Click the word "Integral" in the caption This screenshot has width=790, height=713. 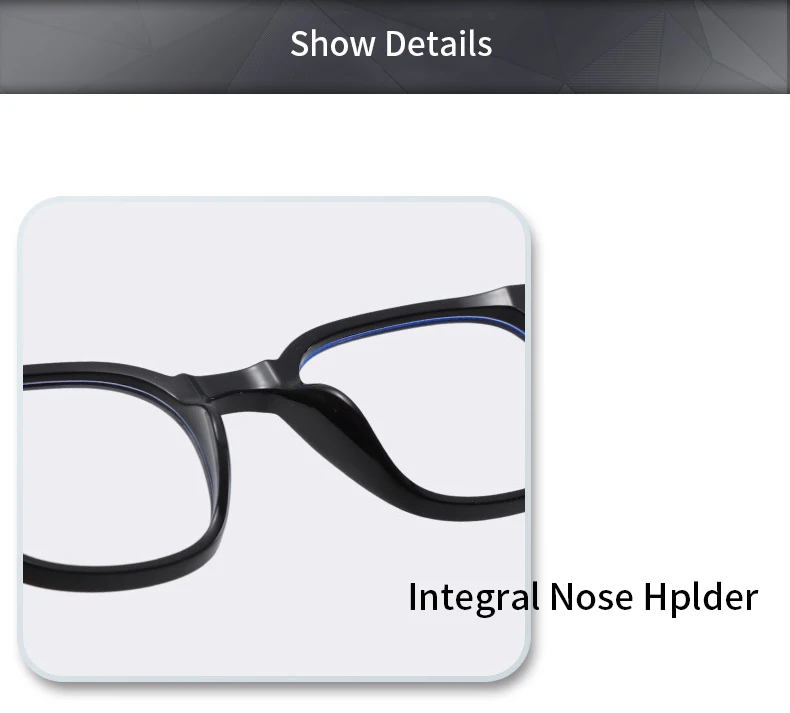click(474, 598)
